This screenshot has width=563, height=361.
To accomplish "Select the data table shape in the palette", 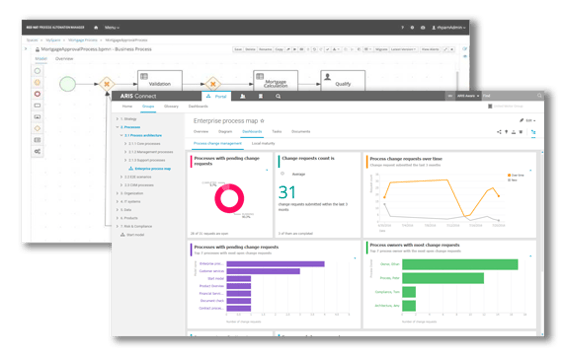I will pyautogui.click(x=37, y=140).
